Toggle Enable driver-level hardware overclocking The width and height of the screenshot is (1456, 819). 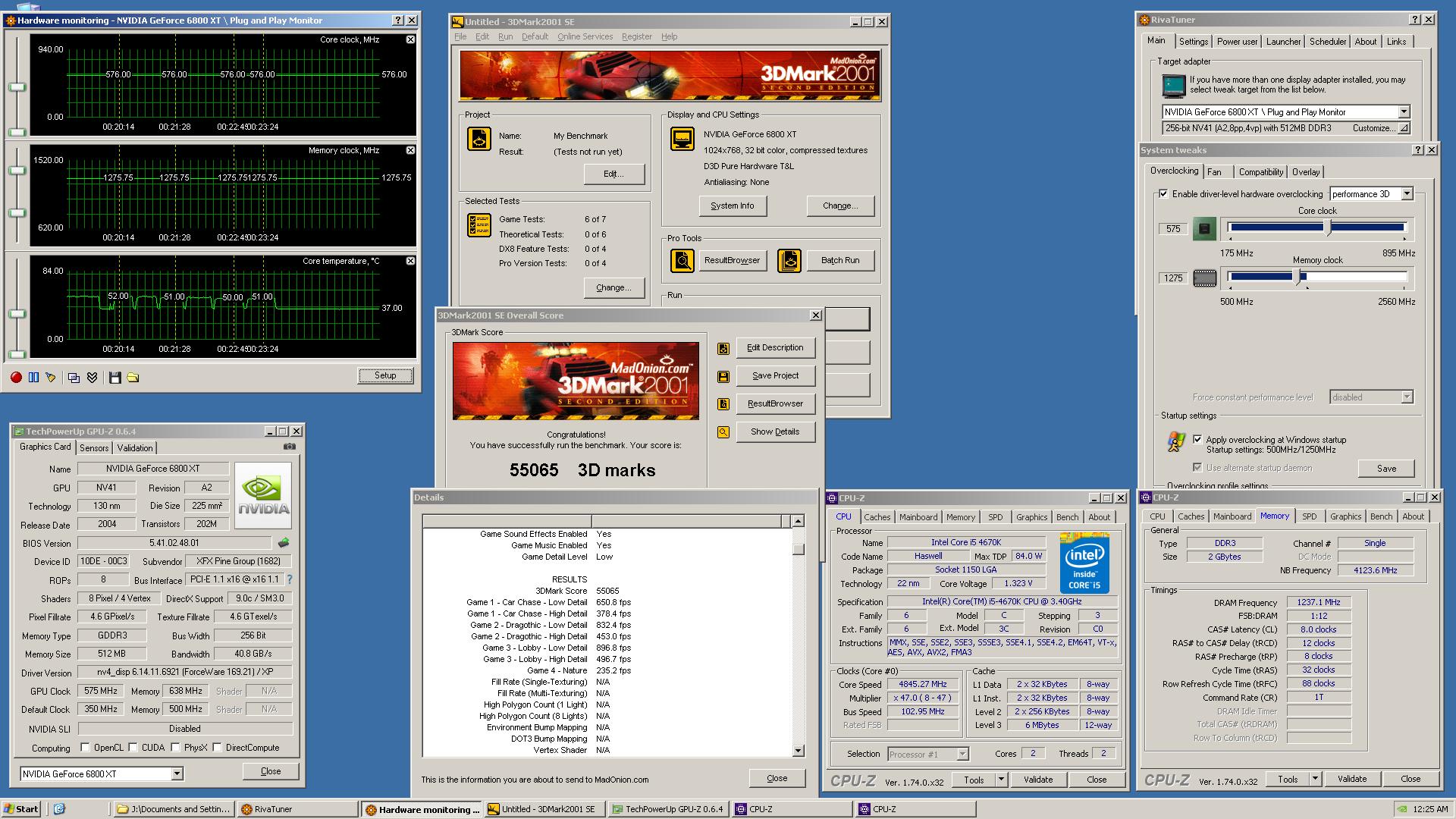coord(1163,194)
